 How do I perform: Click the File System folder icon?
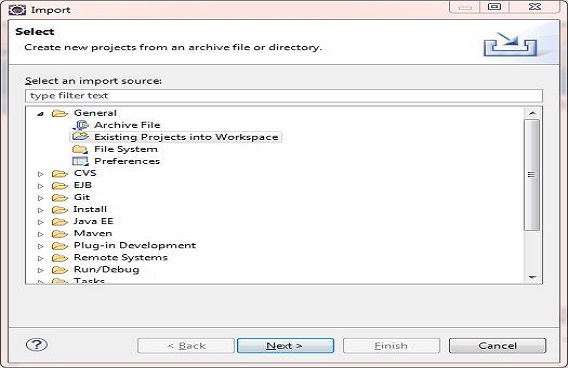tap(80, 149)
